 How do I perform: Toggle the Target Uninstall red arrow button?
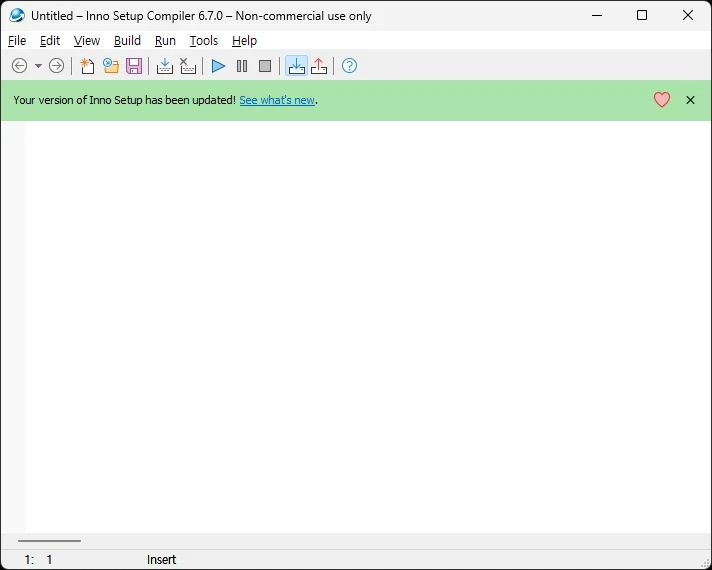pos(319,66)
